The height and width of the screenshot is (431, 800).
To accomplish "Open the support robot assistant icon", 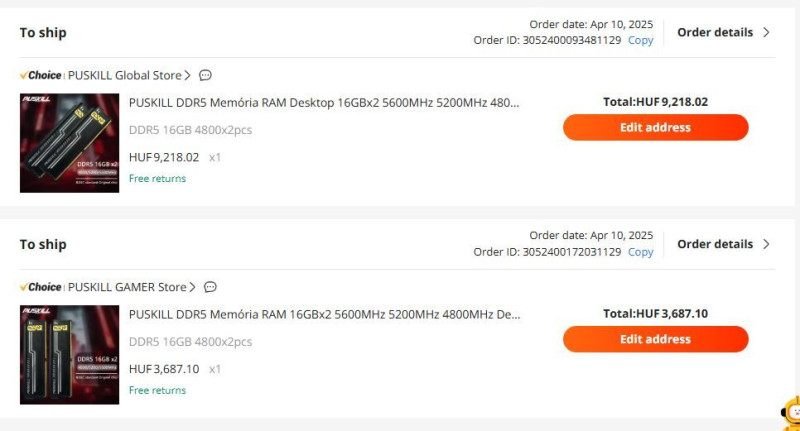I will (791, 413).
